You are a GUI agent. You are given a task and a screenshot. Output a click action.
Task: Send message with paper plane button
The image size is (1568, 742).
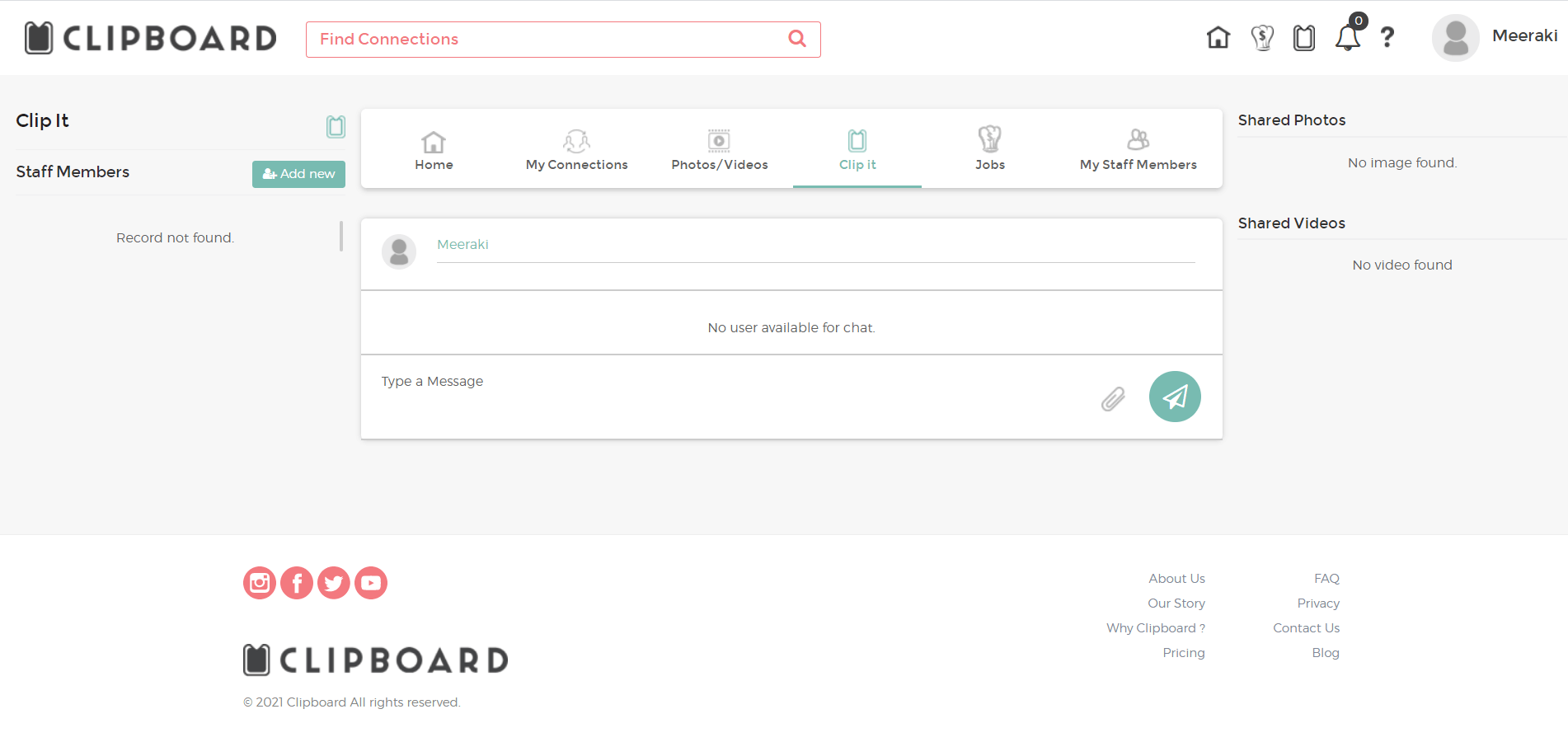click(1175, 397)
